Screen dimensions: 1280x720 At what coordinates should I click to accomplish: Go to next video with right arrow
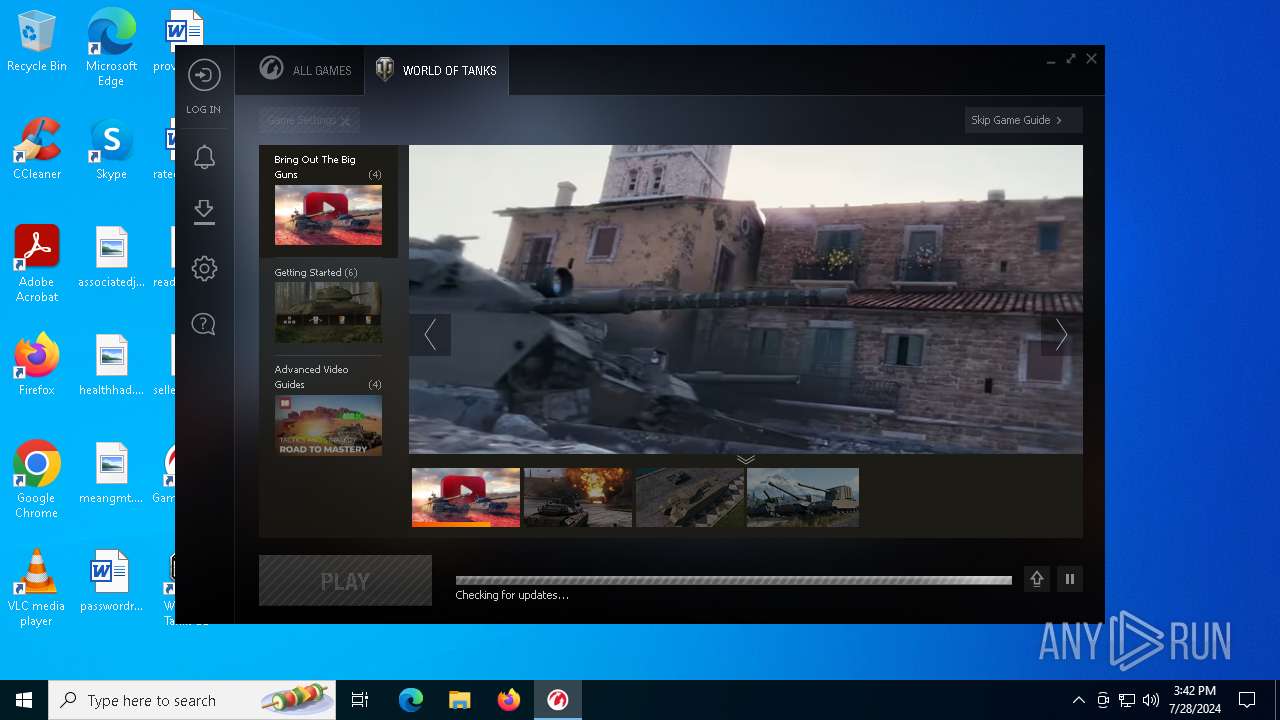[x=1061, y=334]
